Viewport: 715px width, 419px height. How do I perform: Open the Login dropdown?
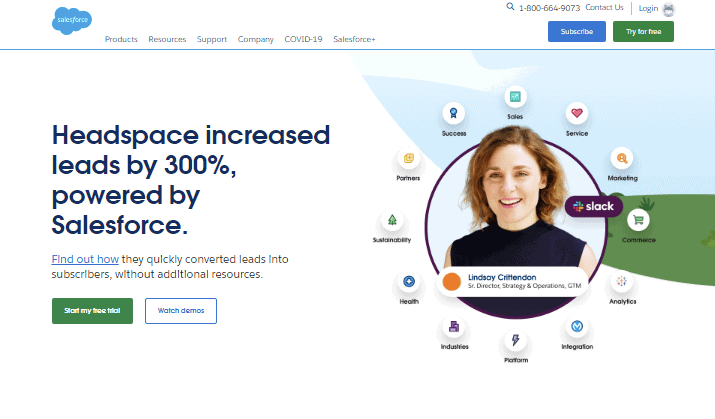tap(648, 8)
